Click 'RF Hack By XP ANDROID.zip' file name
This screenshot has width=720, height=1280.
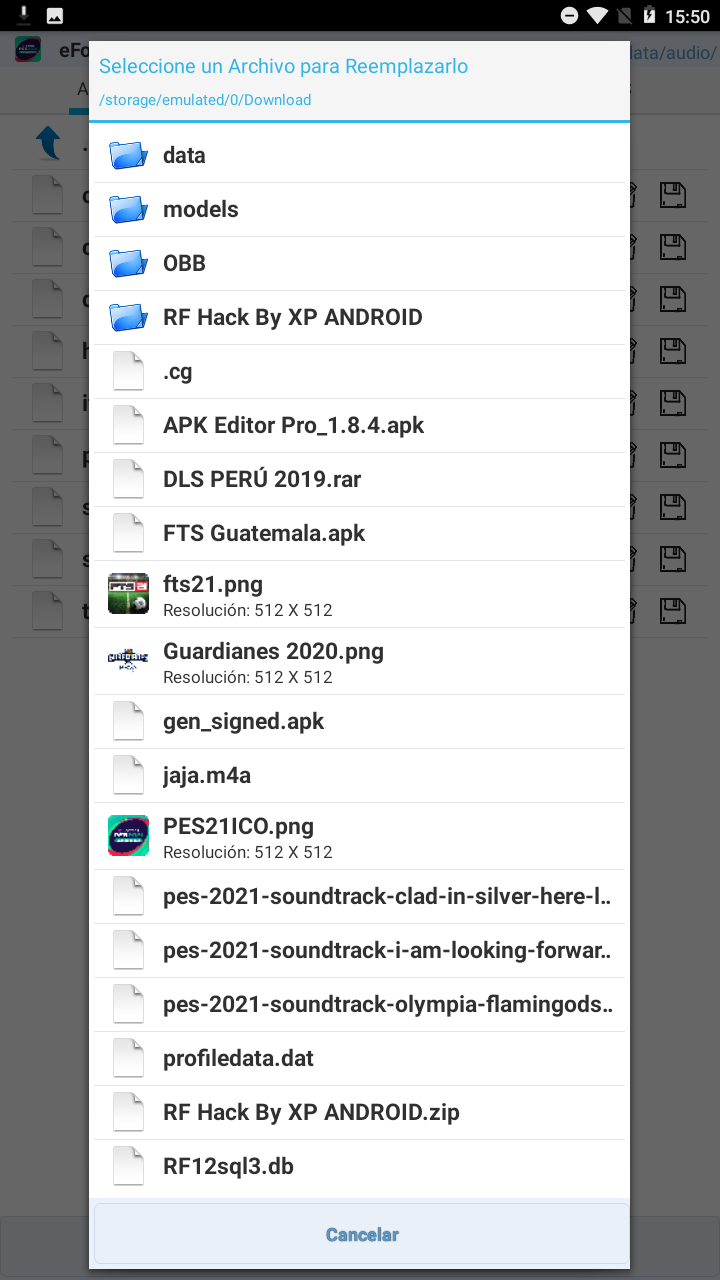coord(311,1112)
